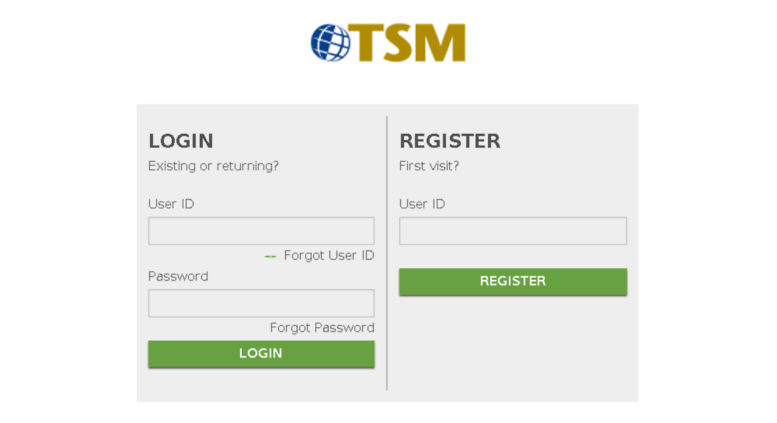Click the 'Existing or returning?' subtitle text

(x=214, y=166)
